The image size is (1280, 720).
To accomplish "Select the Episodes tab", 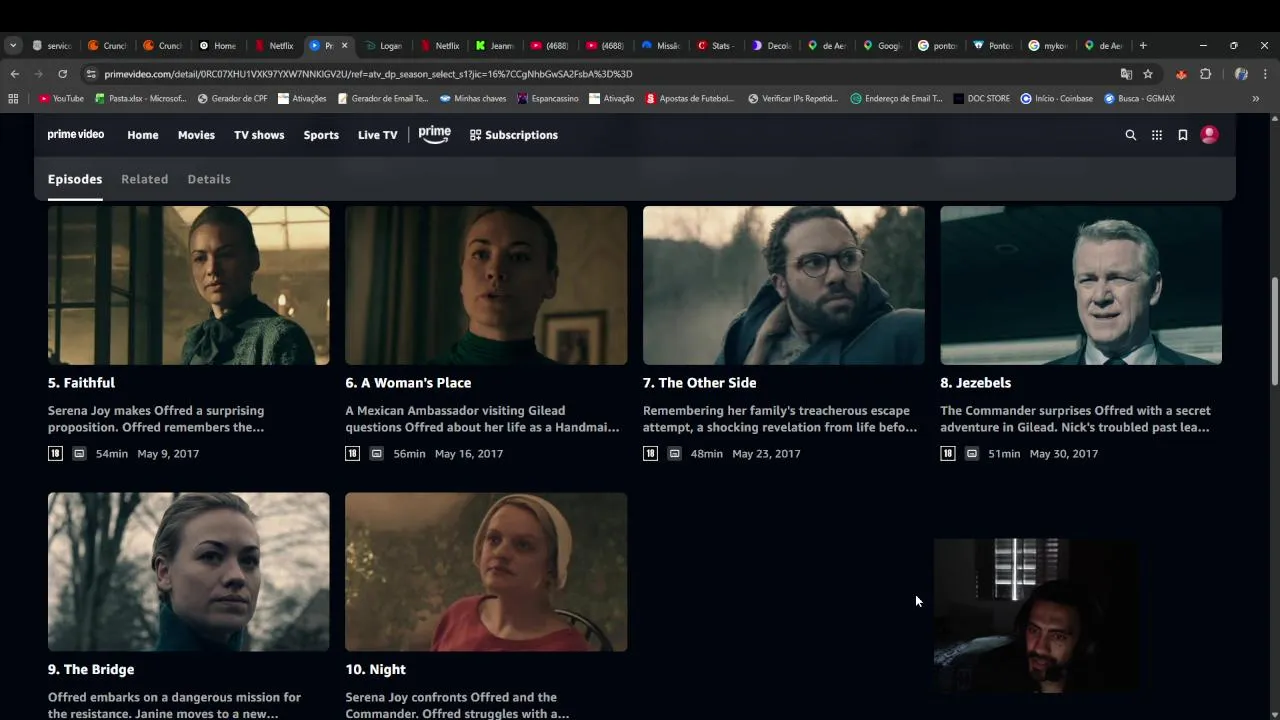I will (75, 179).
